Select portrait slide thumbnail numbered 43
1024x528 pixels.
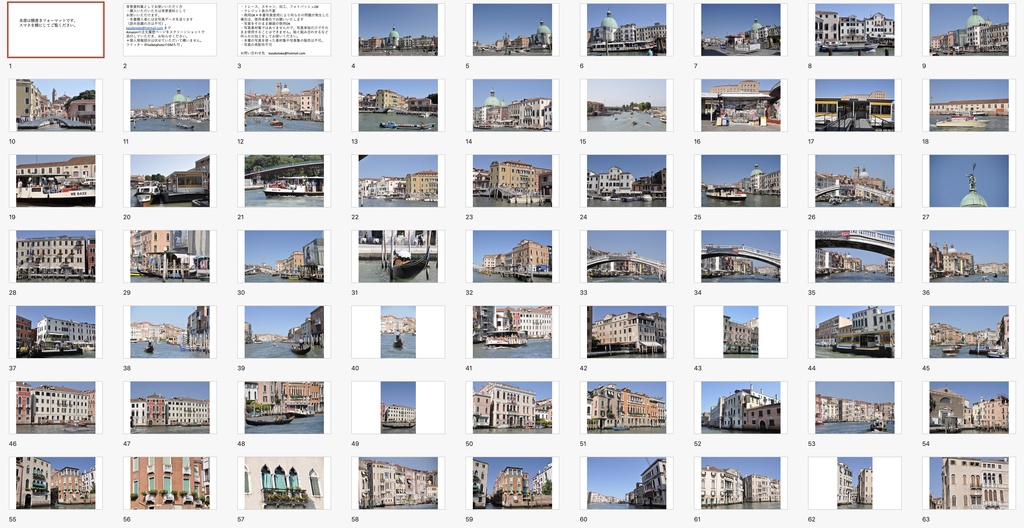pyautogui.click(x=741, y=332)
